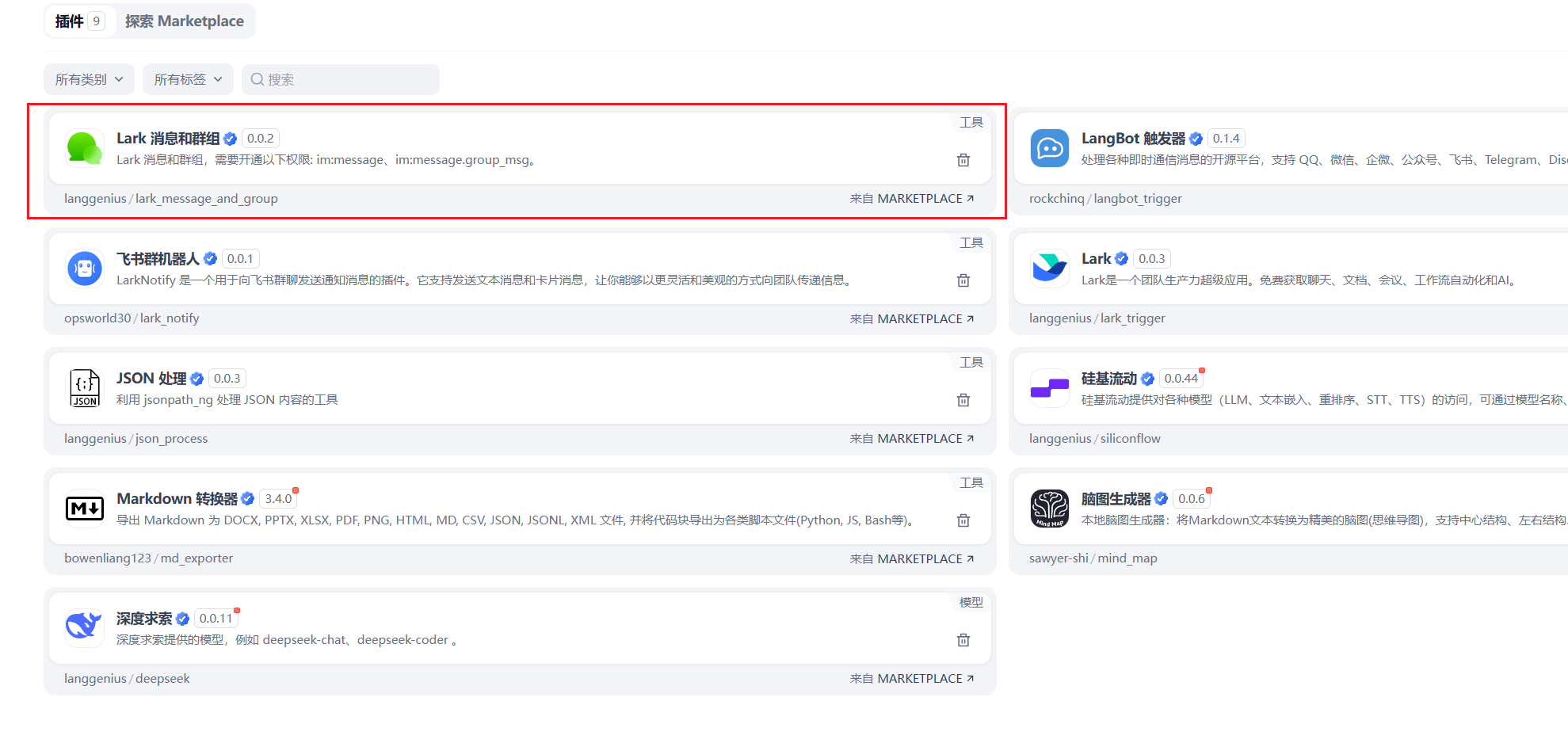Delete 深度求索 plugin using trash icon
The image size is (1568, 743).
pos(963,640)
